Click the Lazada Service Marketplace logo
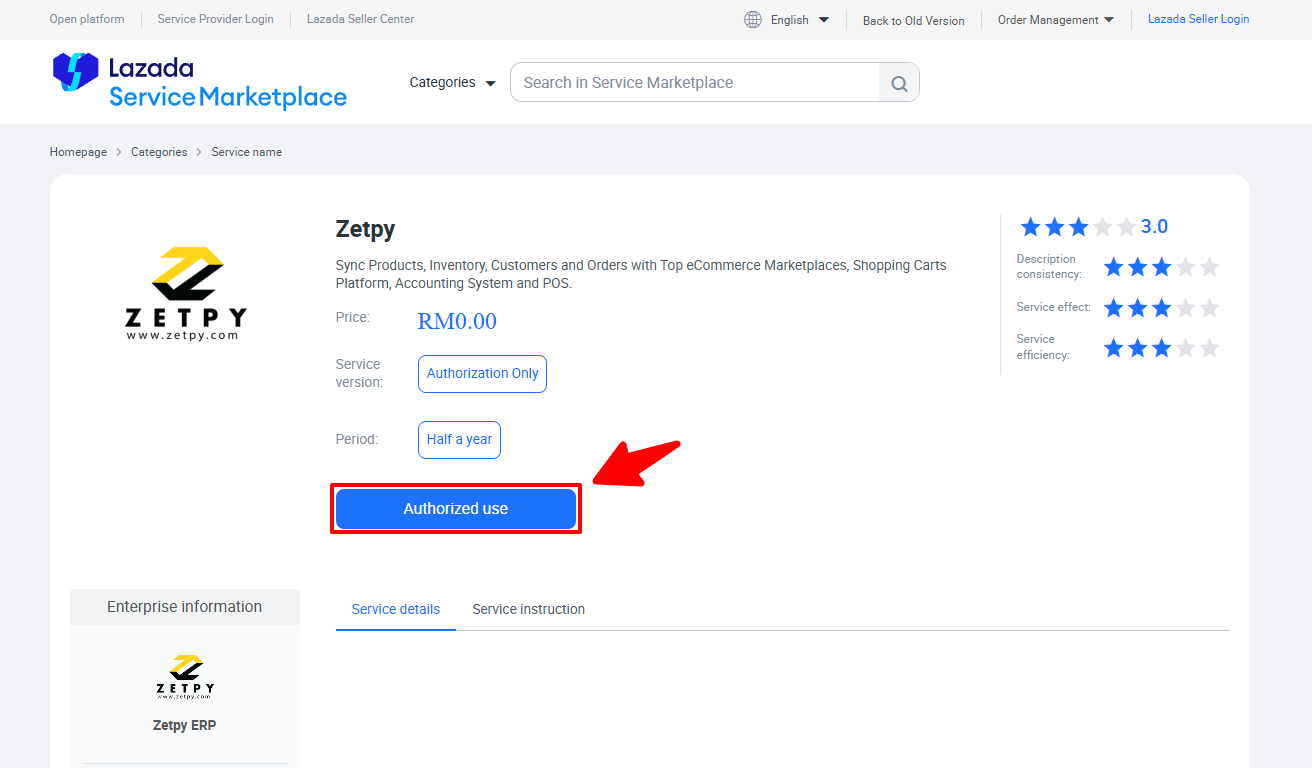The image size is (1312, 768). point(199,82)
